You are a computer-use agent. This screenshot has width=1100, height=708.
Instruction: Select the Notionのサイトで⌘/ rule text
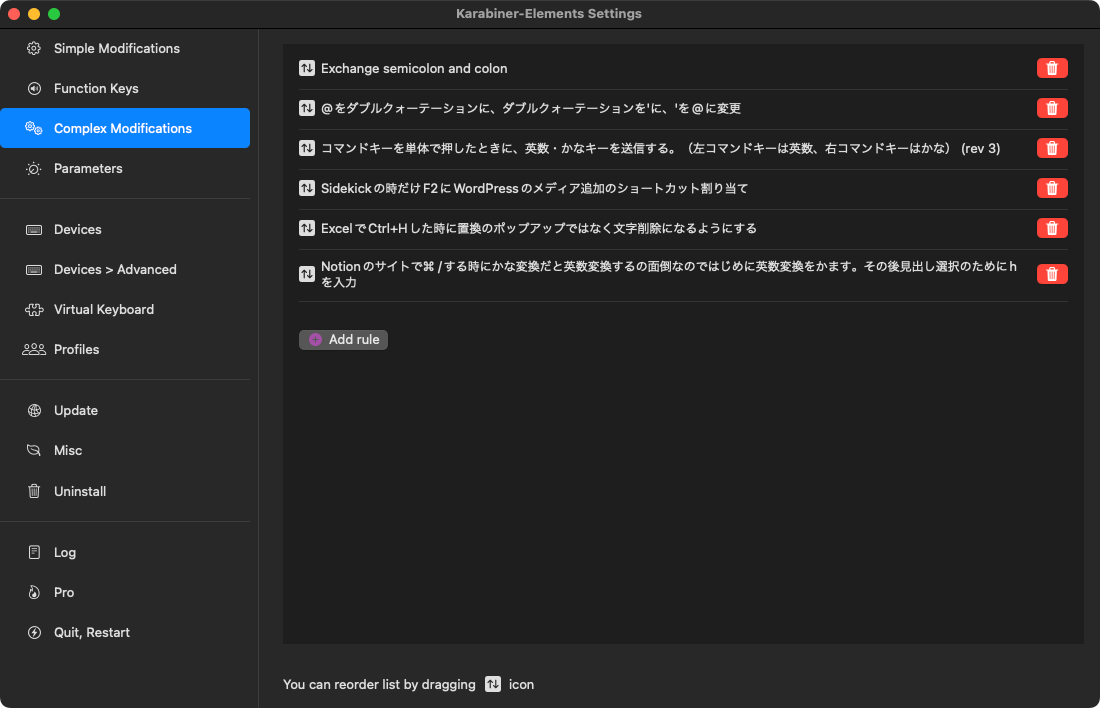(669, 274)
